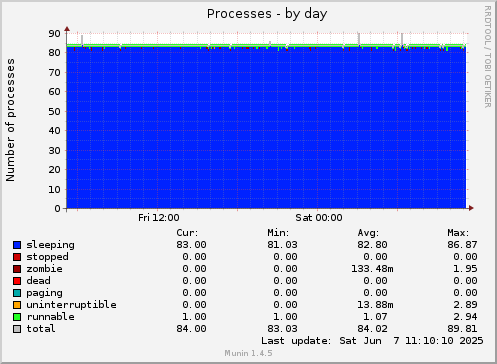Click uninterruptible maximum value 2.89
Viewport: 497px width, 364px height.
[465, 305]
